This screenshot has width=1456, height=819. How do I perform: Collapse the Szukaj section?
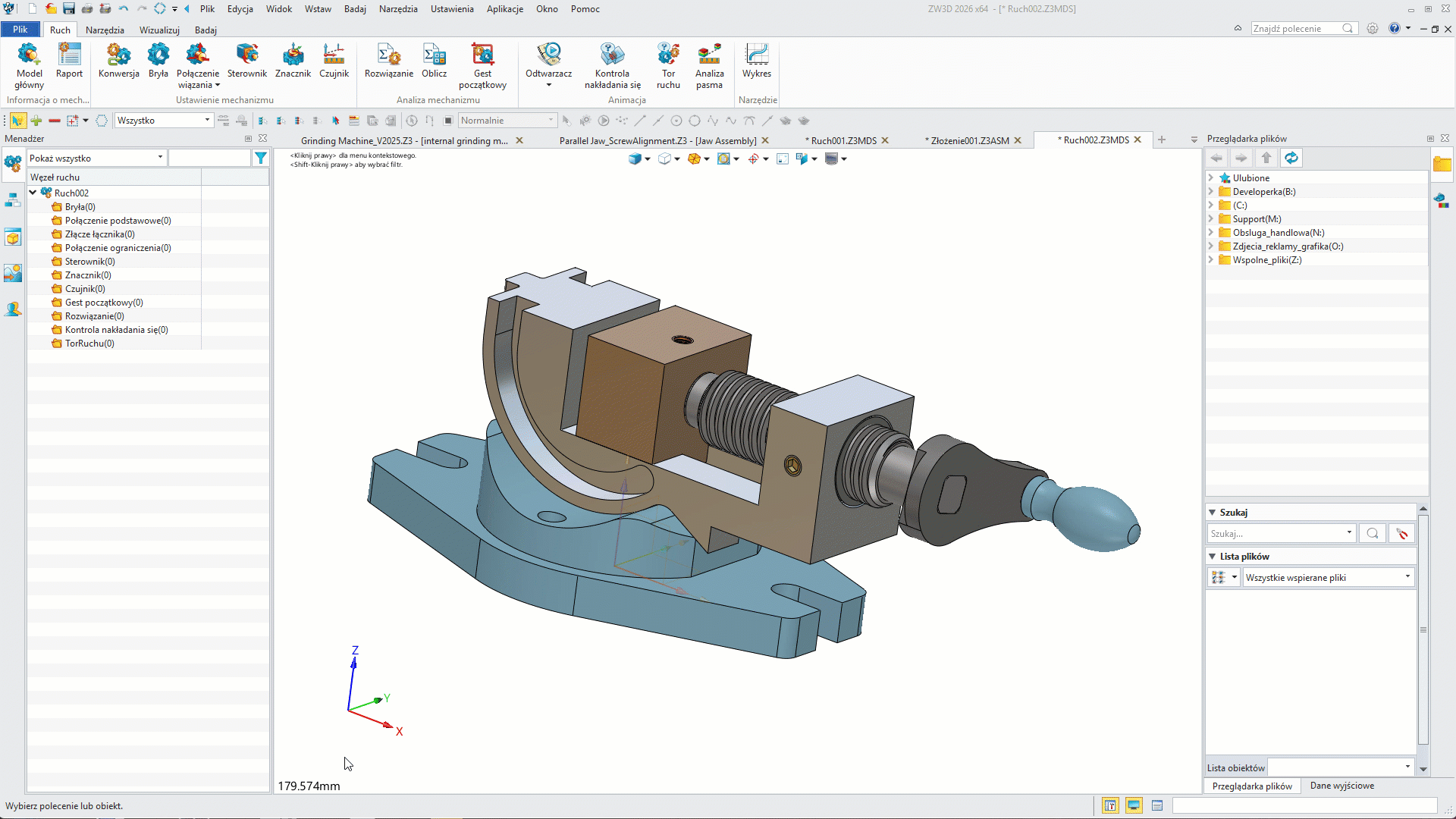(1212, 513)
